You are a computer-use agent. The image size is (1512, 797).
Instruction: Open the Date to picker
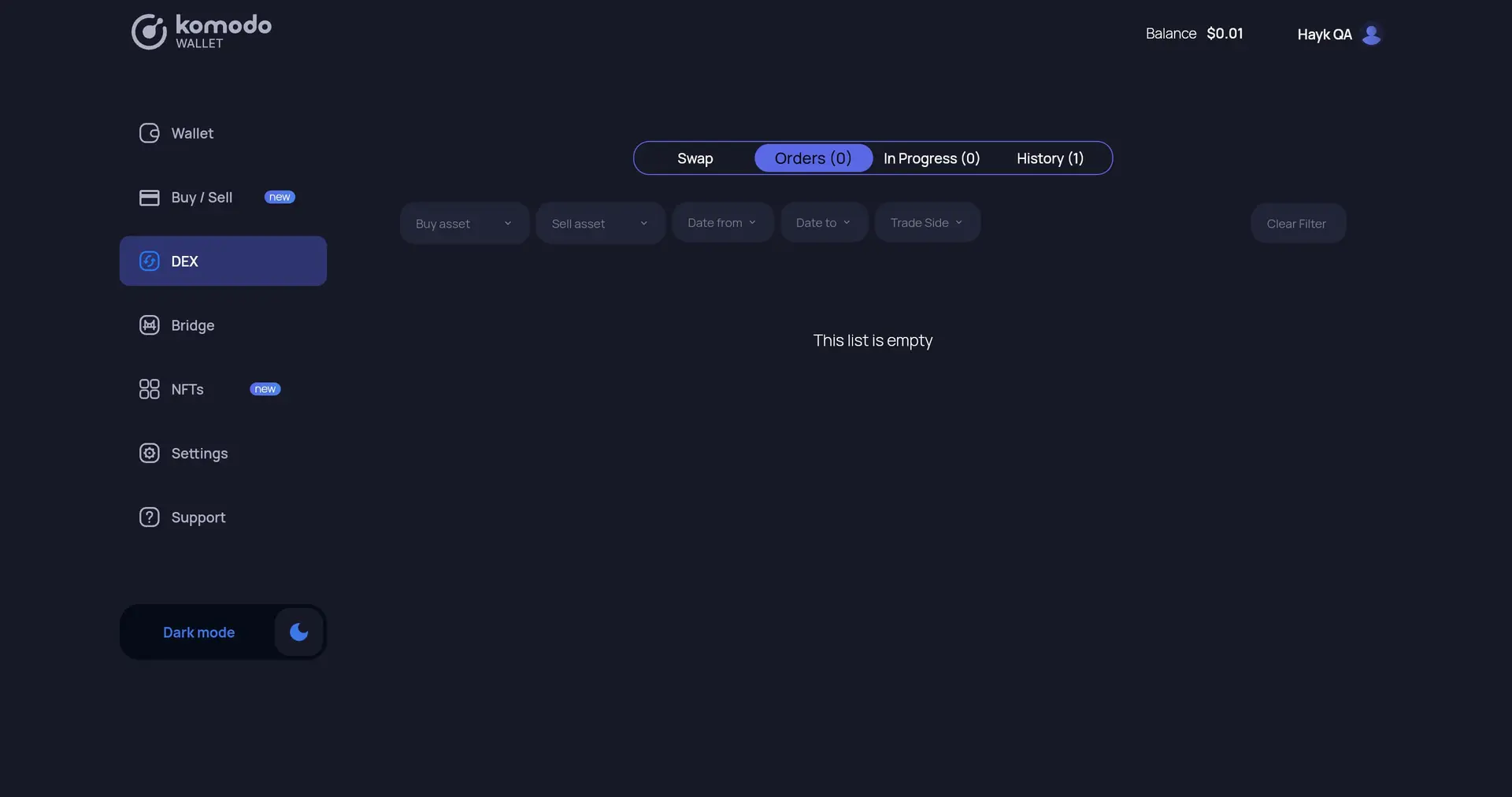point(824,222)
